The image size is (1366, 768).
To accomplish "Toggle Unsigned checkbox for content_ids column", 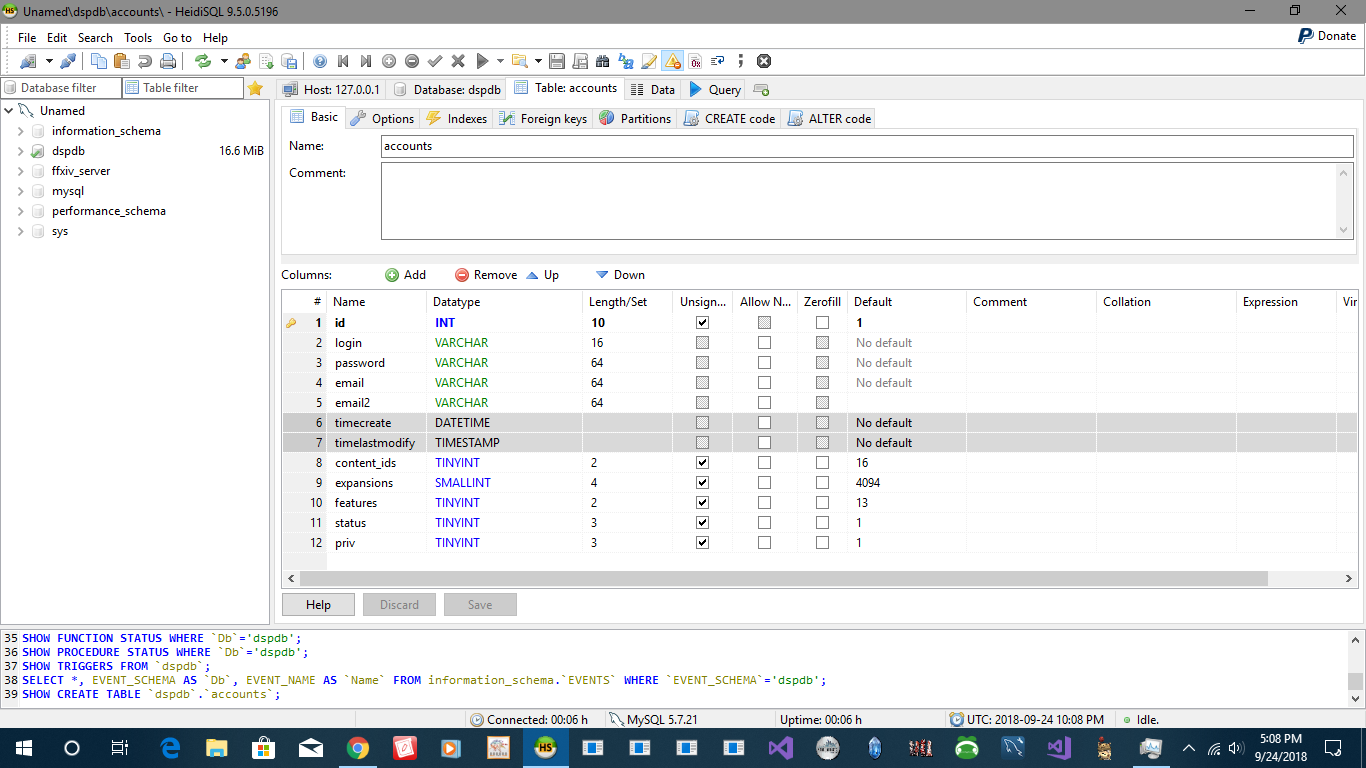I will pyautogui.click(x=702, y=463).
